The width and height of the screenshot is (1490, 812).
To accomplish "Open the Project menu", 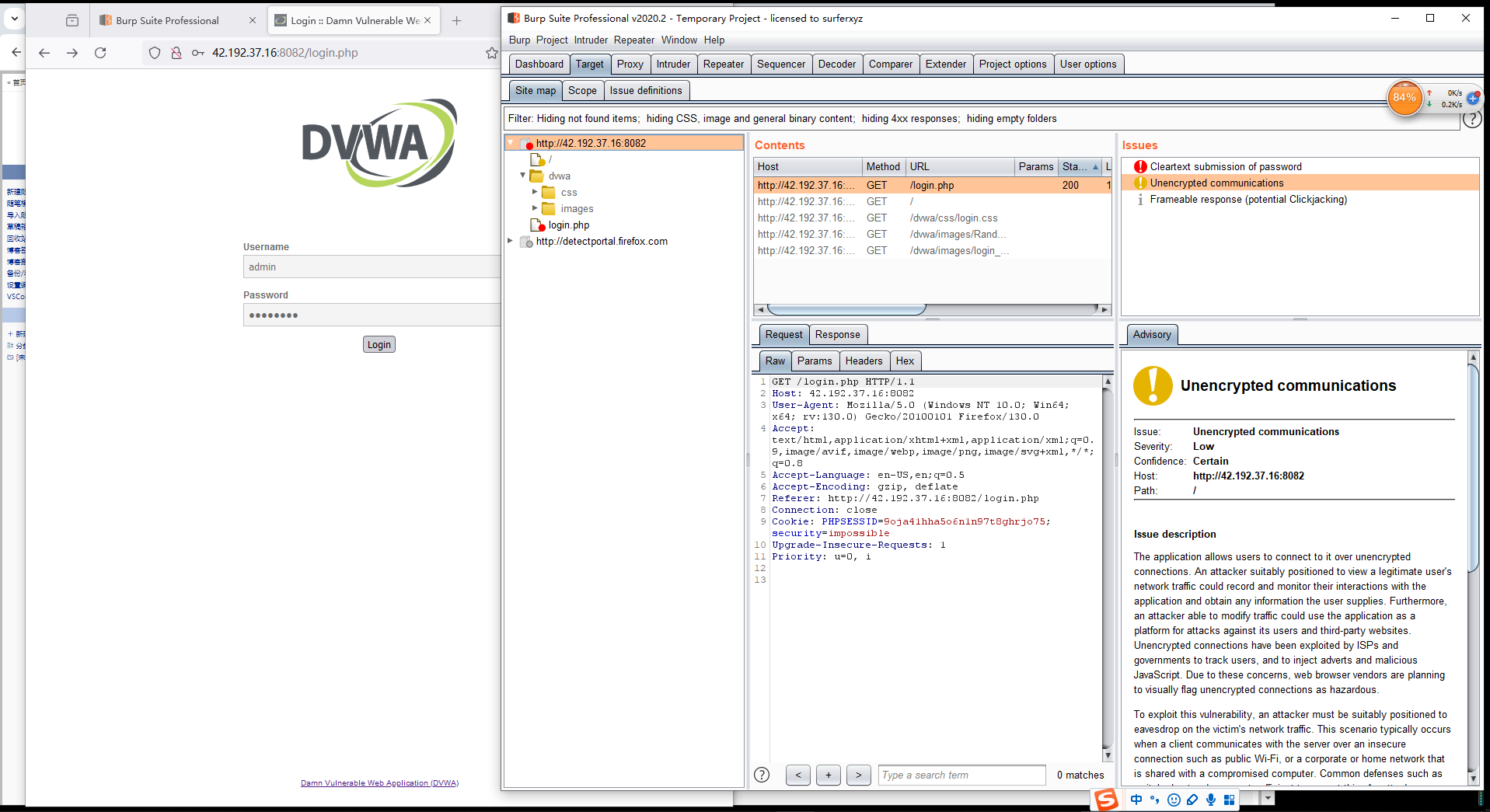I will (x=552, y=40).
